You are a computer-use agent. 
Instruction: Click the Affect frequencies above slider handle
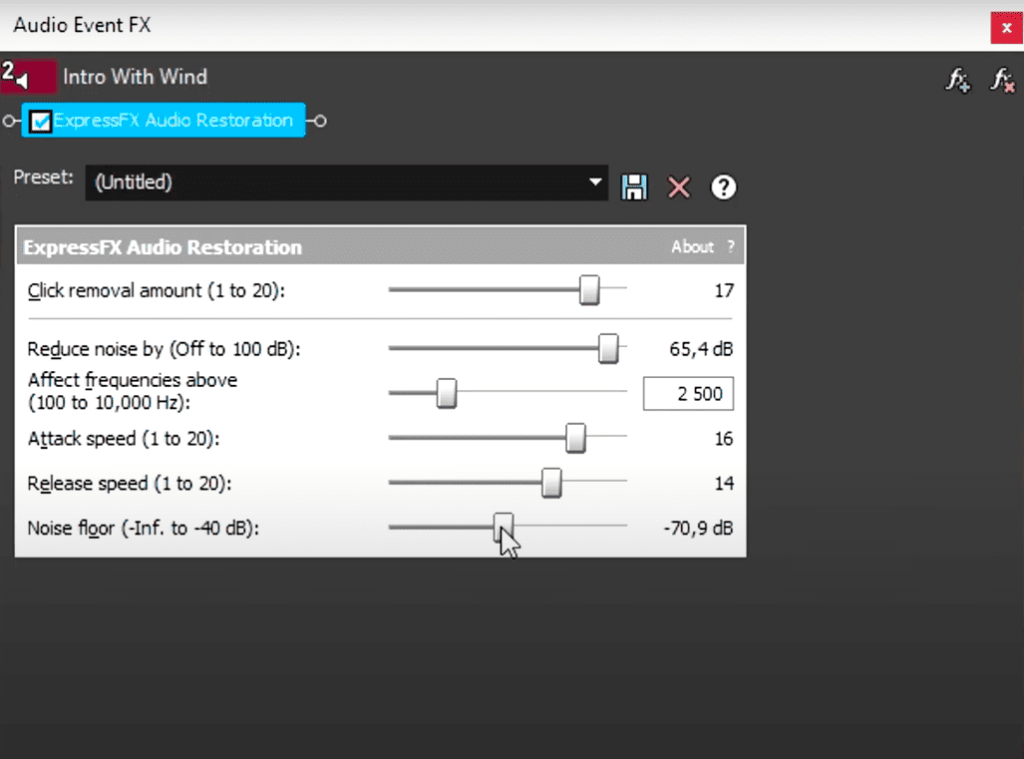tap(447, 393)
